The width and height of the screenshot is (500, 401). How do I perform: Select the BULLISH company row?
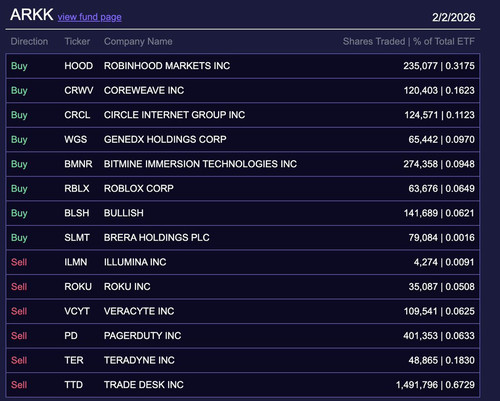click(x=243, y=213)
